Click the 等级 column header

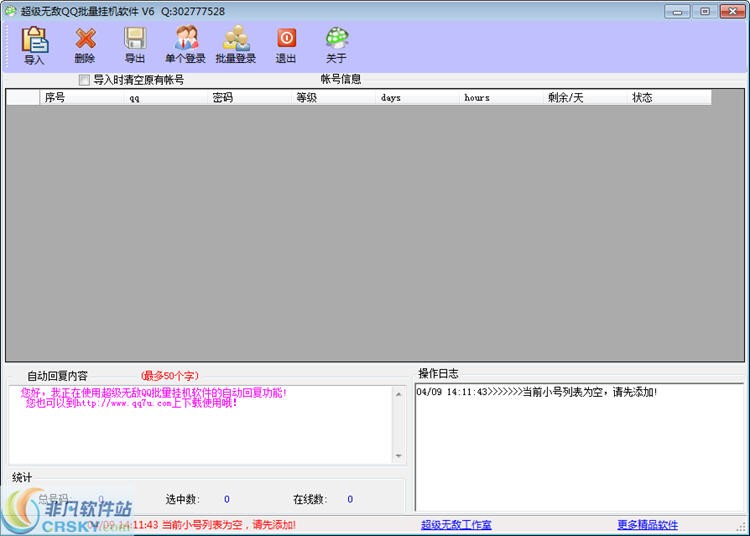click(x=333, y=98)
